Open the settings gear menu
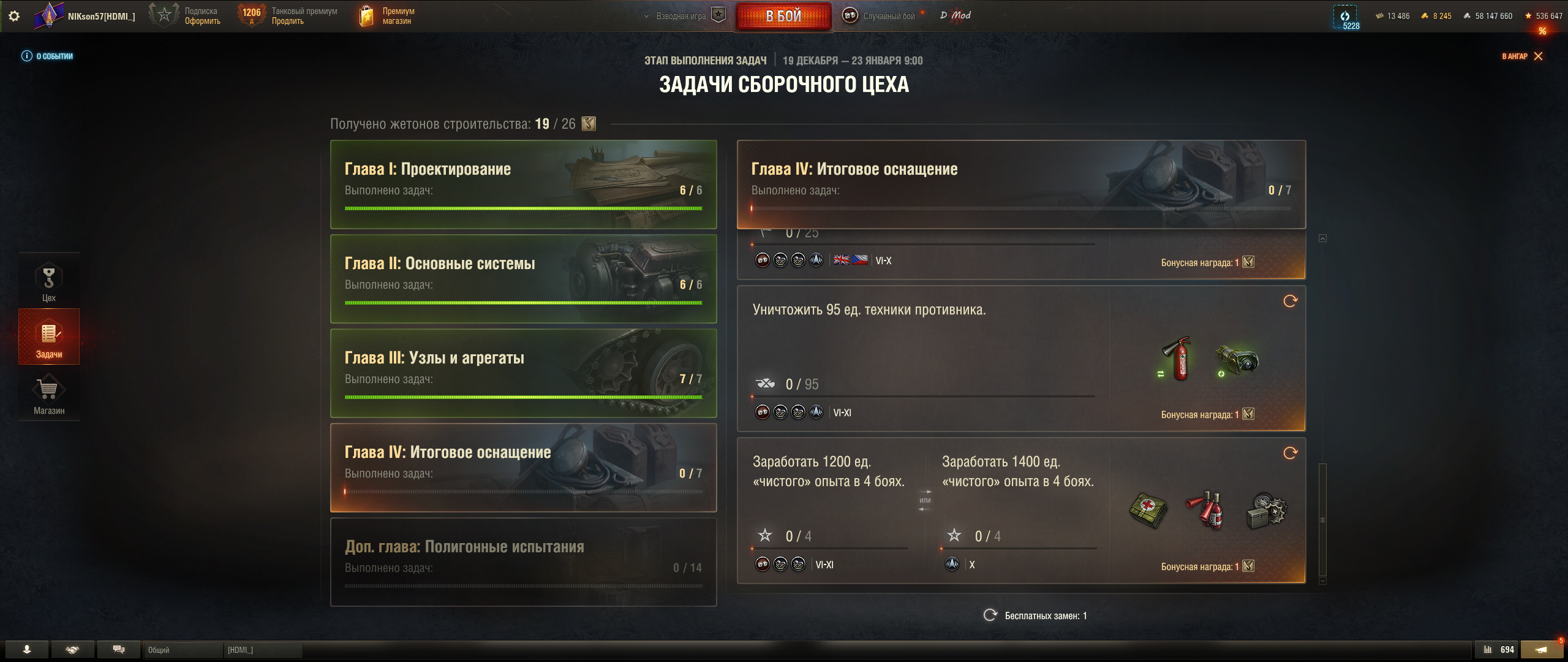1568x662 pixels. [14, 16]
